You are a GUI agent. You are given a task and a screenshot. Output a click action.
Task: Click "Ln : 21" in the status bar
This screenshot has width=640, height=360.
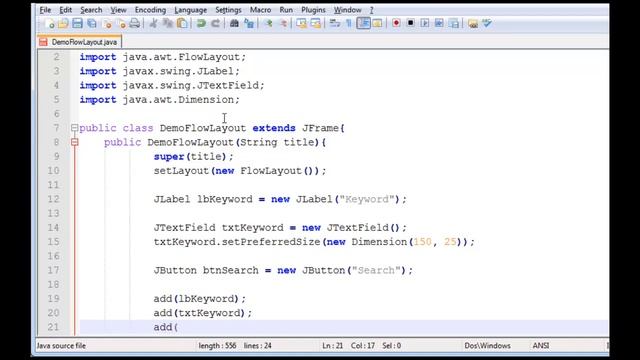(333, 346)
